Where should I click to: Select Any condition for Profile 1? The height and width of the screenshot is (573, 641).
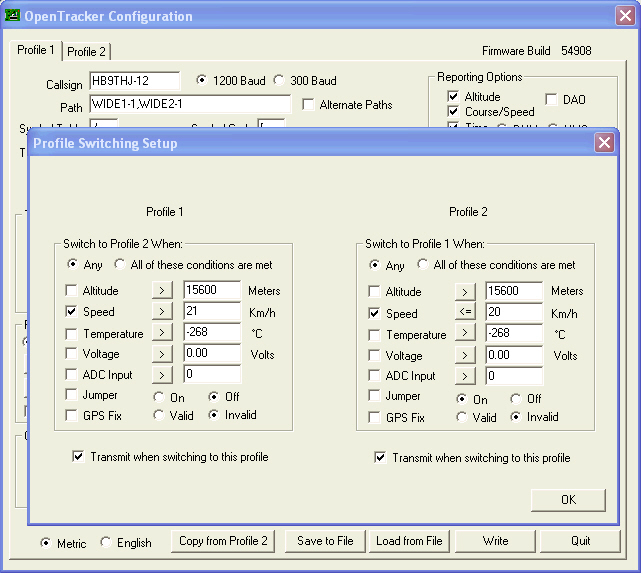tap(85, 264)
